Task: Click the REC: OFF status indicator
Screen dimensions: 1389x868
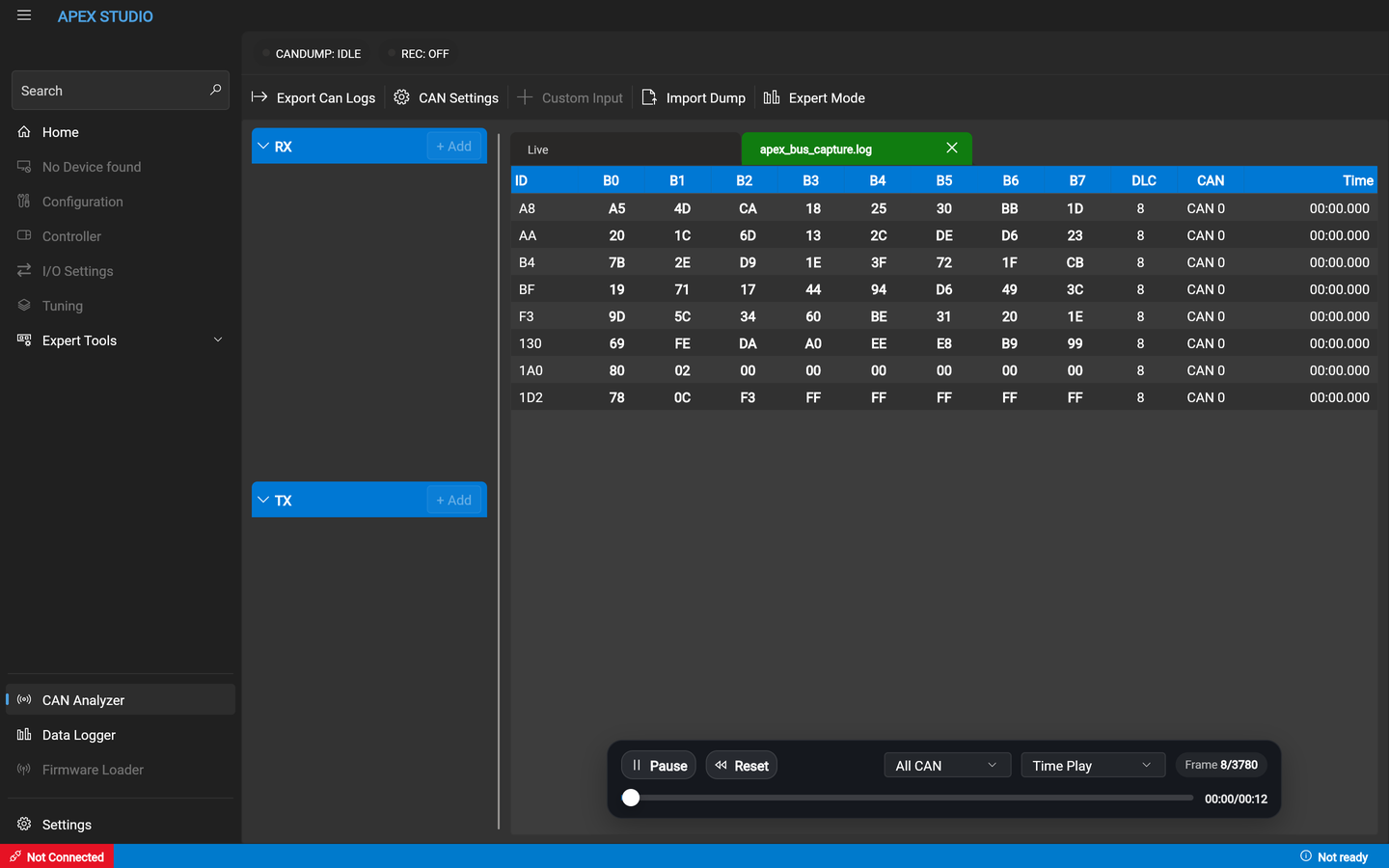Action: click(x=419, y=54)
